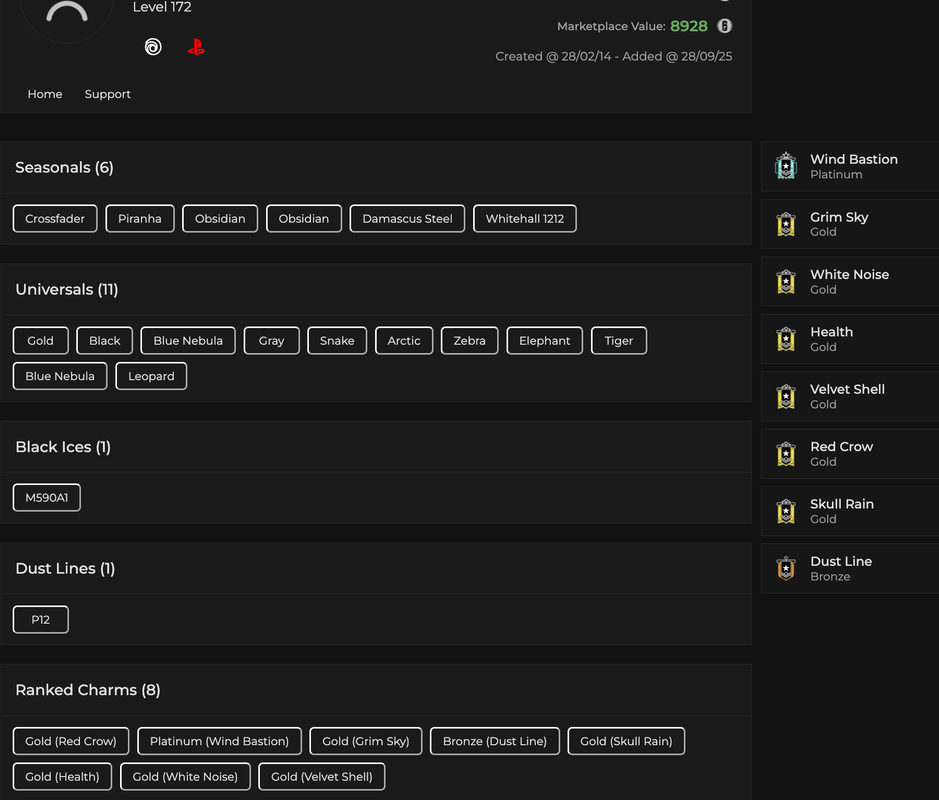Click the Seasonals (6) section header
This screenshot has height=800, width=939.
[64, 168]
